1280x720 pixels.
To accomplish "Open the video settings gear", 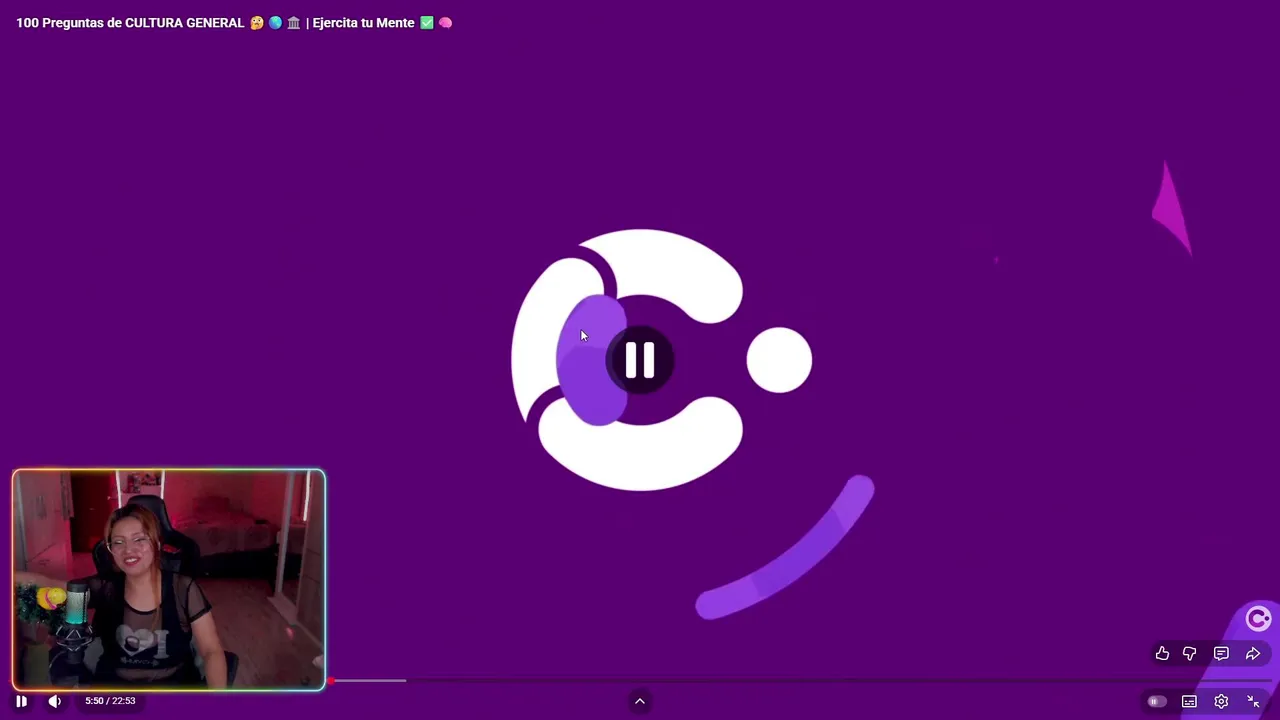I will tap(1221, 702).
